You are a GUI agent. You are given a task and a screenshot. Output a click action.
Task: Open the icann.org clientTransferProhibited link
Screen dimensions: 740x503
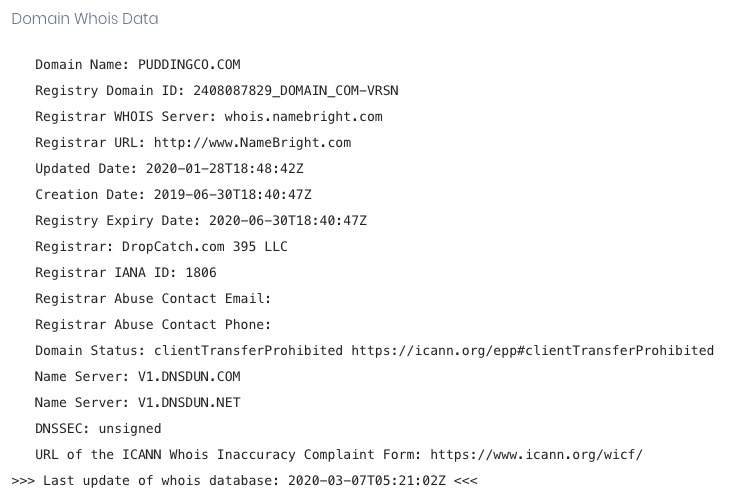click(532, 351)
